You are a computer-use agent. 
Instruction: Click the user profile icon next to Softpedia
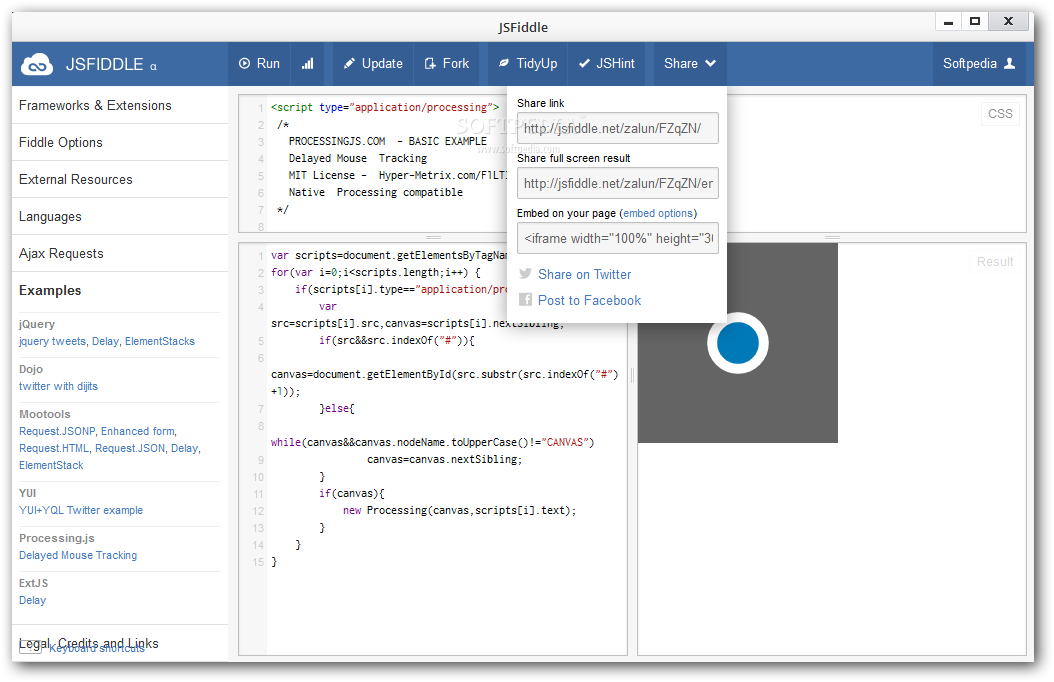point(1009,63)
